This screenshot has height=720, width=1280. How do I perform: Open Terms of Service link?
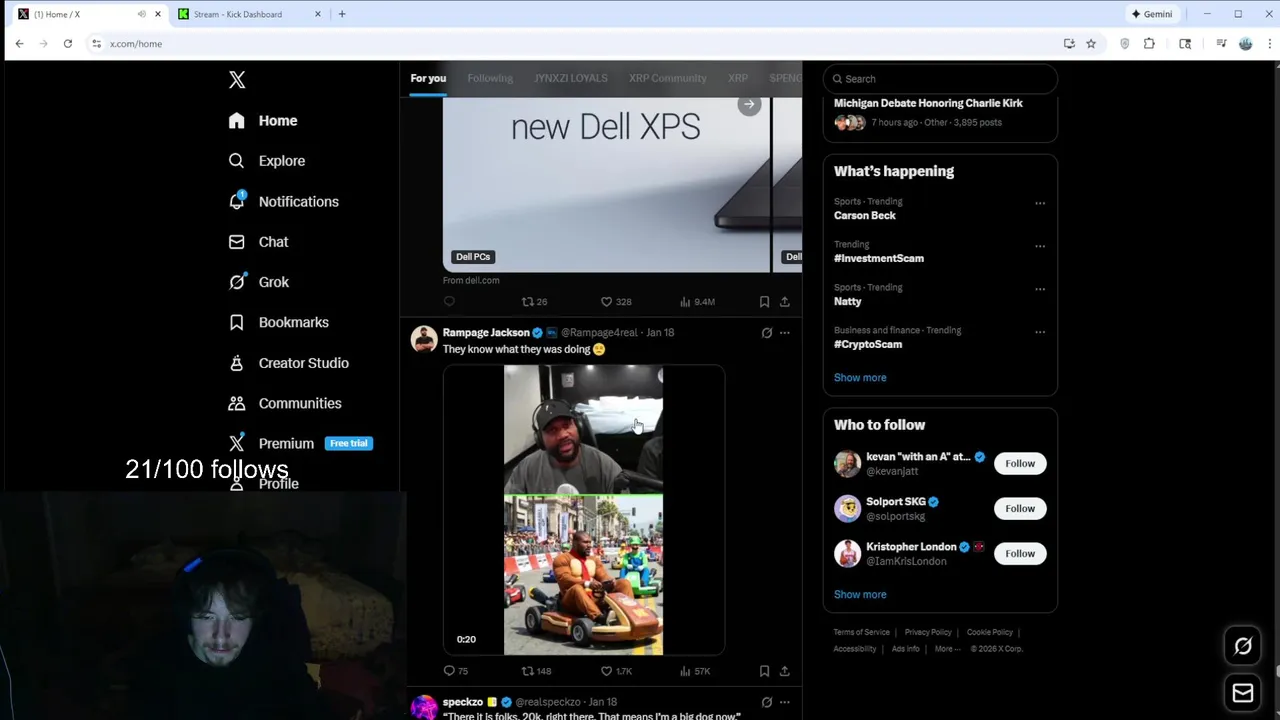(x=862, y=632)
